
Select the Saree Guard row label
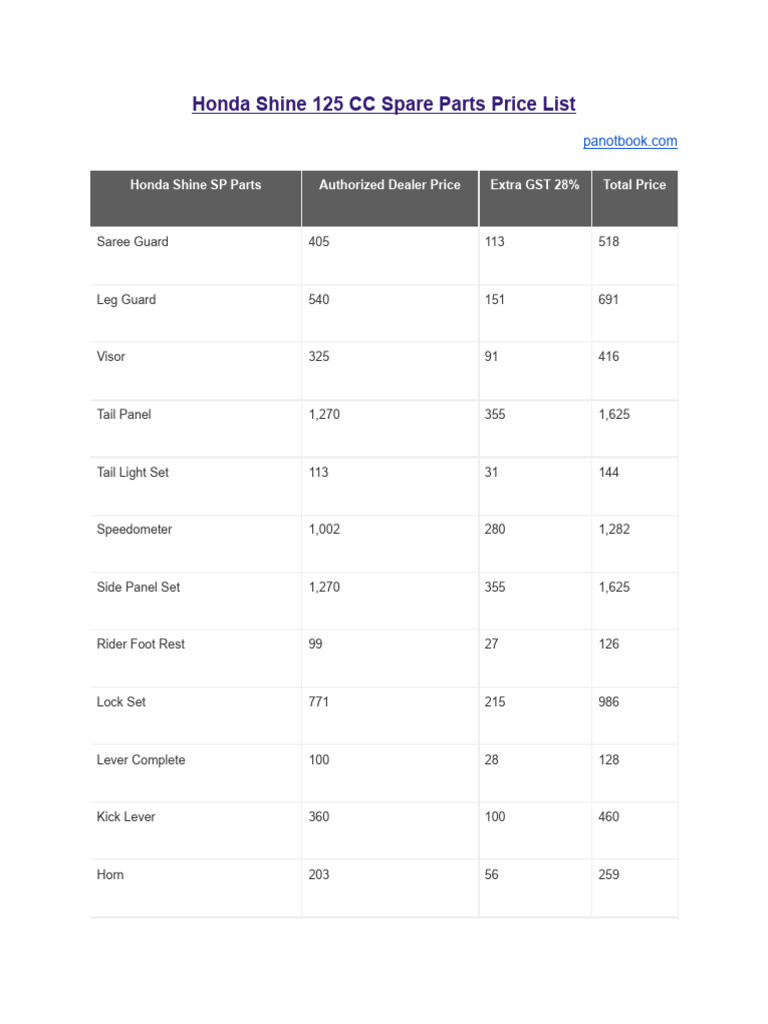tap(133, 241)
